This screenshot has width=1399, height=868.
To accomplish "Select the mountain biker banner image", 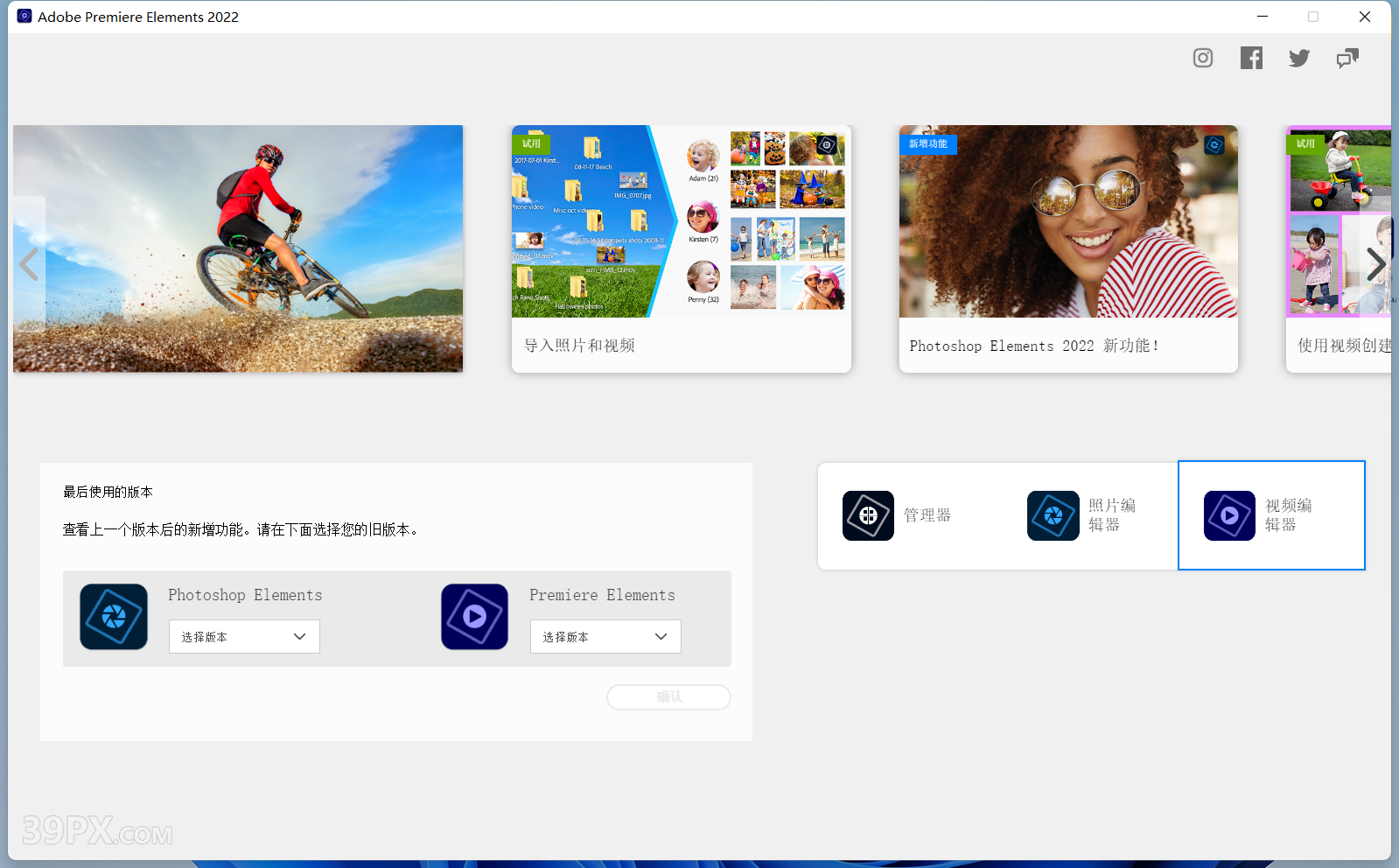I will tap(238, 248).
